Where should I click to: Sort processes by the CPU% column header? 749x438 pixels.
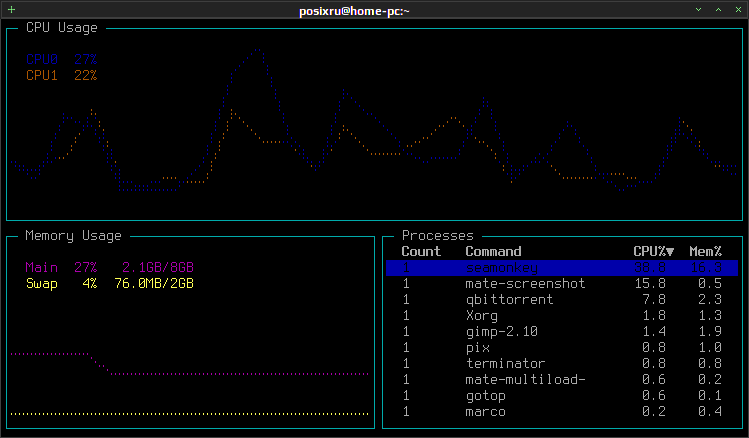(653, 251)
